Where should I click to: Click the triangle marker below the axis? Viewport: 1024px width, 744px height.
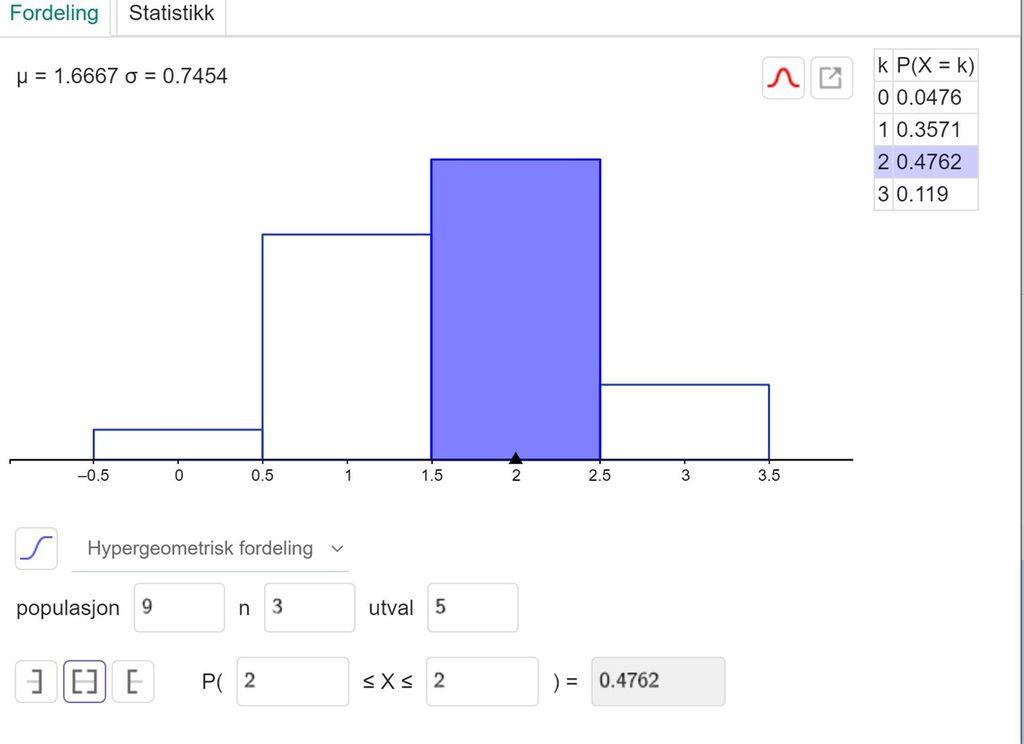pyautogui.click(x=515, y=457)
